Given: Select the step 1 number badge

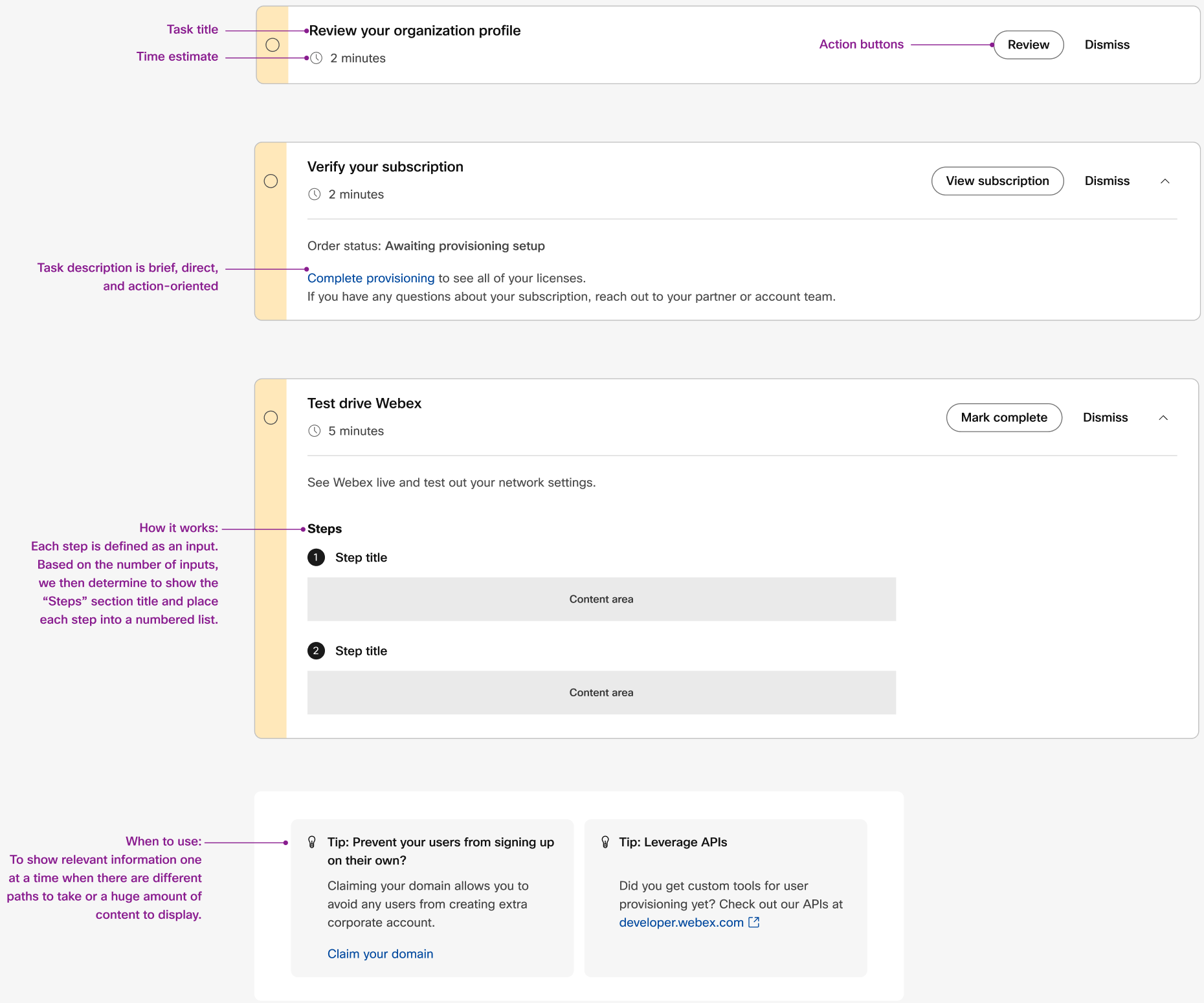Looking at the screenshot, I should click(x=316, y=558).
